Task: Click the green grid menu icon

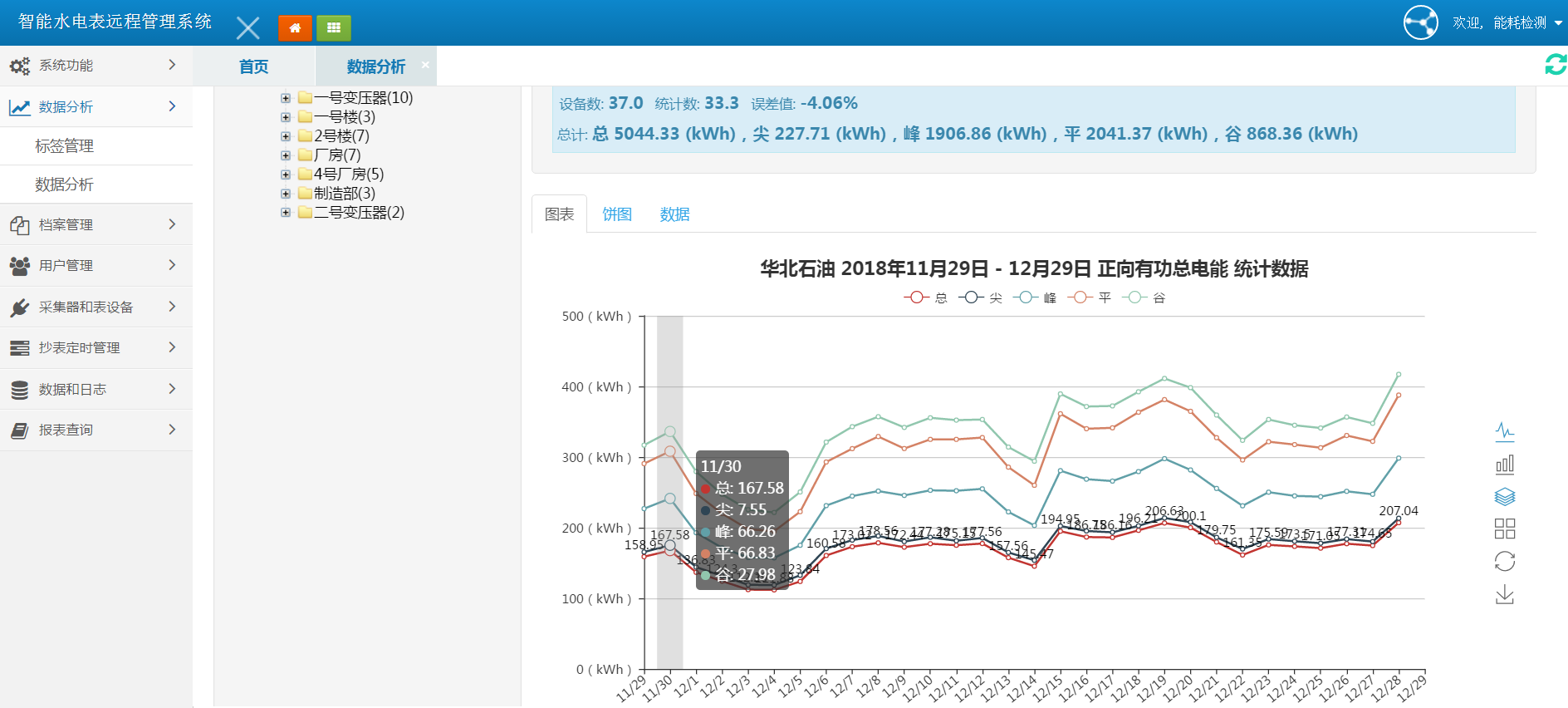Action: [334, 27]
